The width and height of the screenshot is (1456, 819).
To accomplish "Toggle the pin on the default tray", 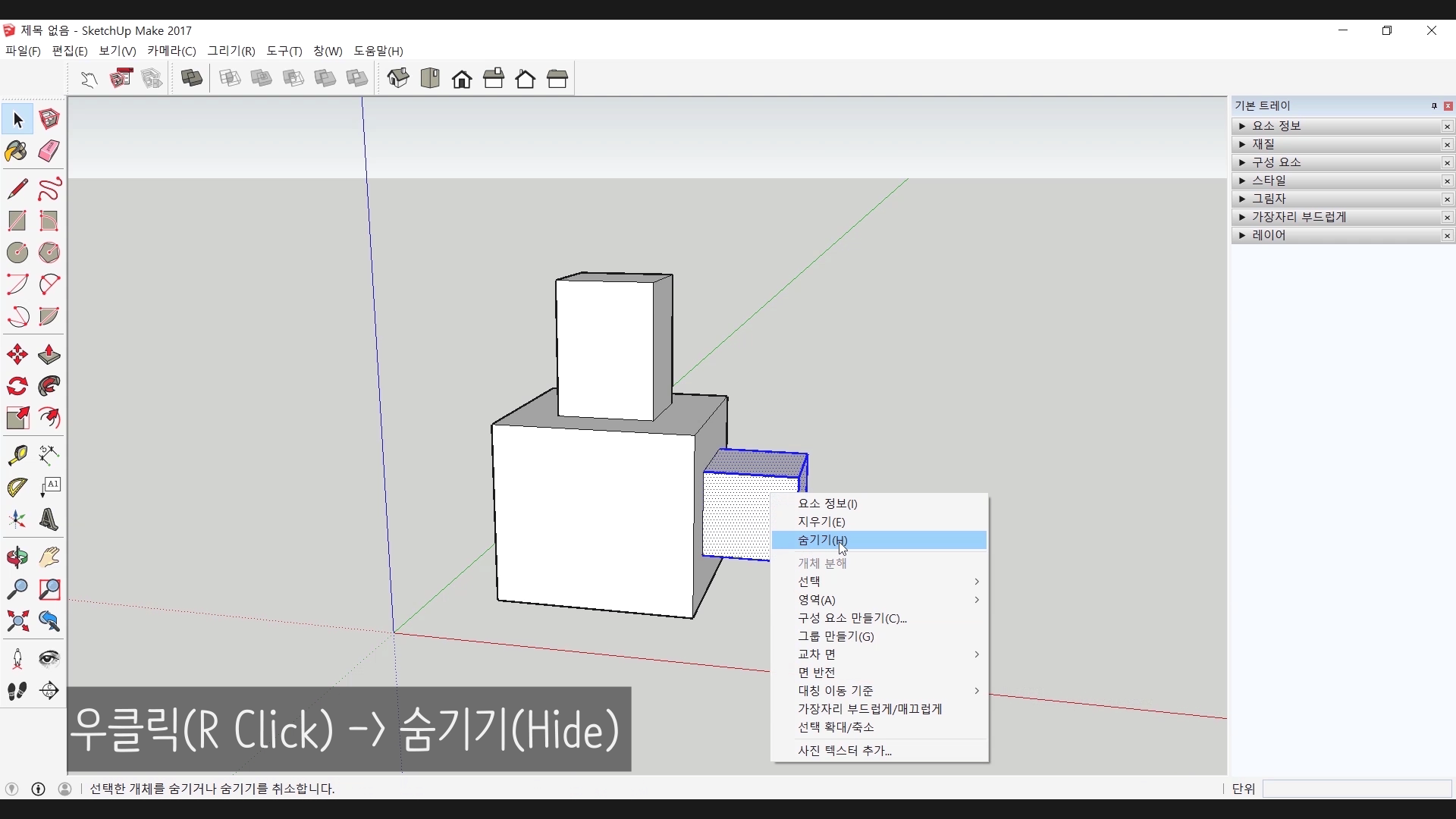I will click(1433, 106).
